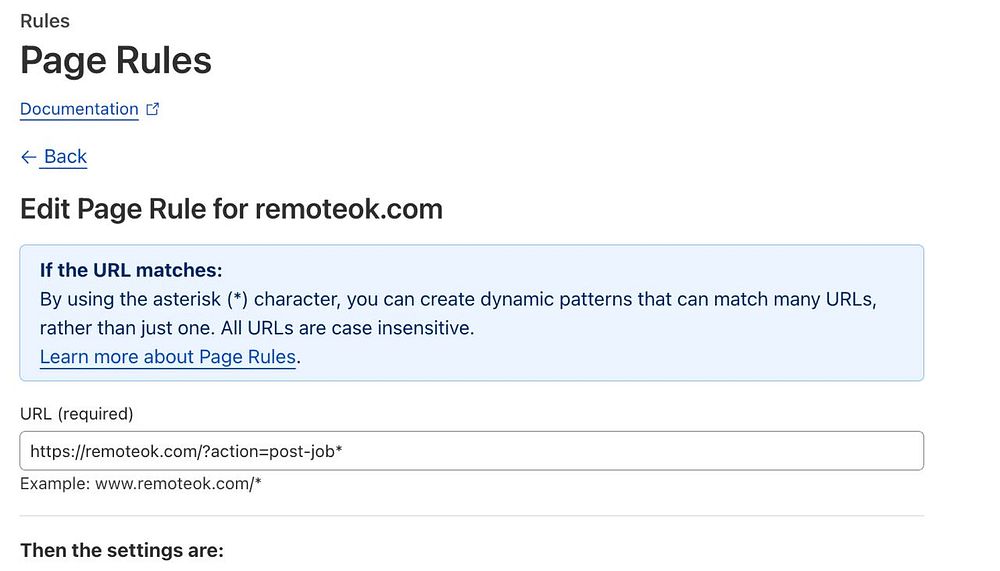
Task: Open the Documentation link
Action: (79, 109)
